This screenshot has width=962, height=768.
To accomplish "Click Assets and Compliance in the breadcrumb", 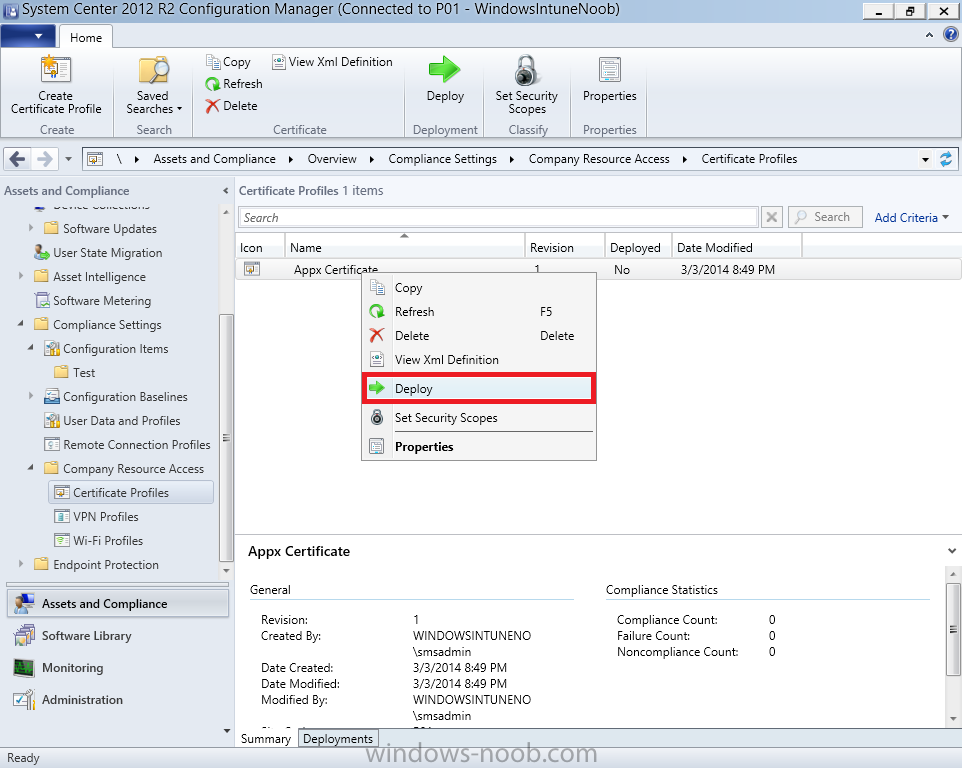I will coord(214,159).
